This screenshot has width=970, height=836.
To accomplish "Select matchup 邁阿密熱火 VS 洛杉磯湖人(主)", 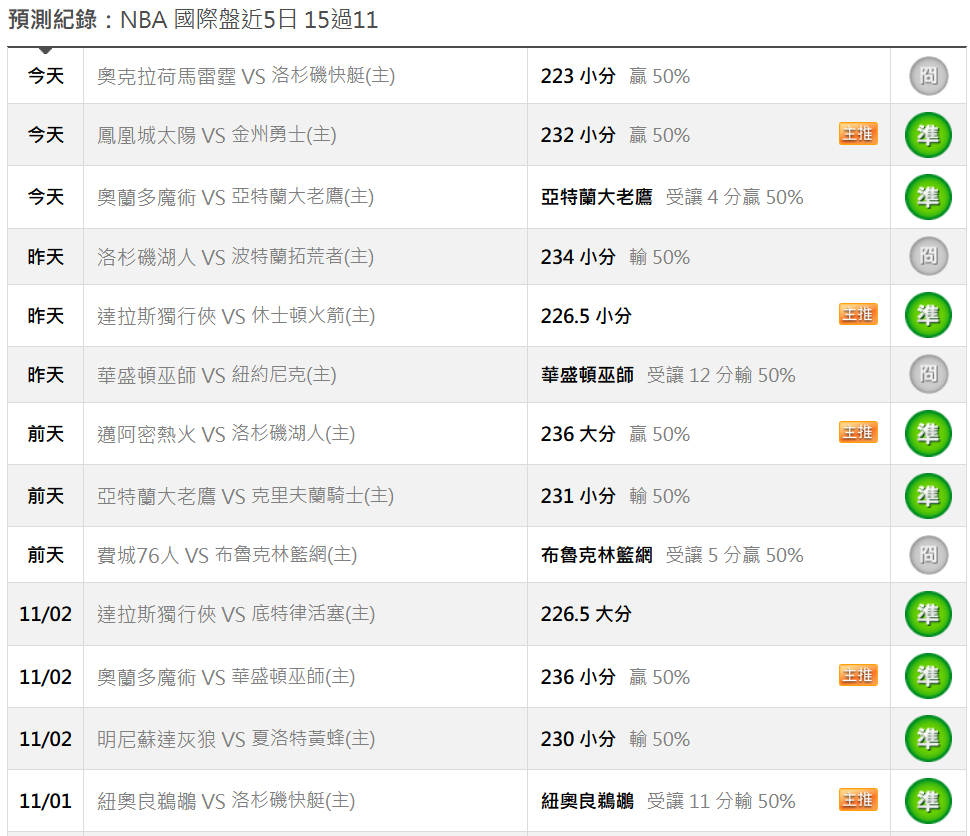I will (226, 434).
